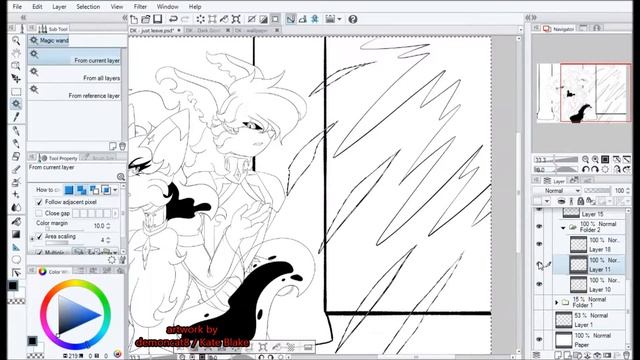Toggle snap to ruler in command bar

pyautogui.click(x=291, y=19)
